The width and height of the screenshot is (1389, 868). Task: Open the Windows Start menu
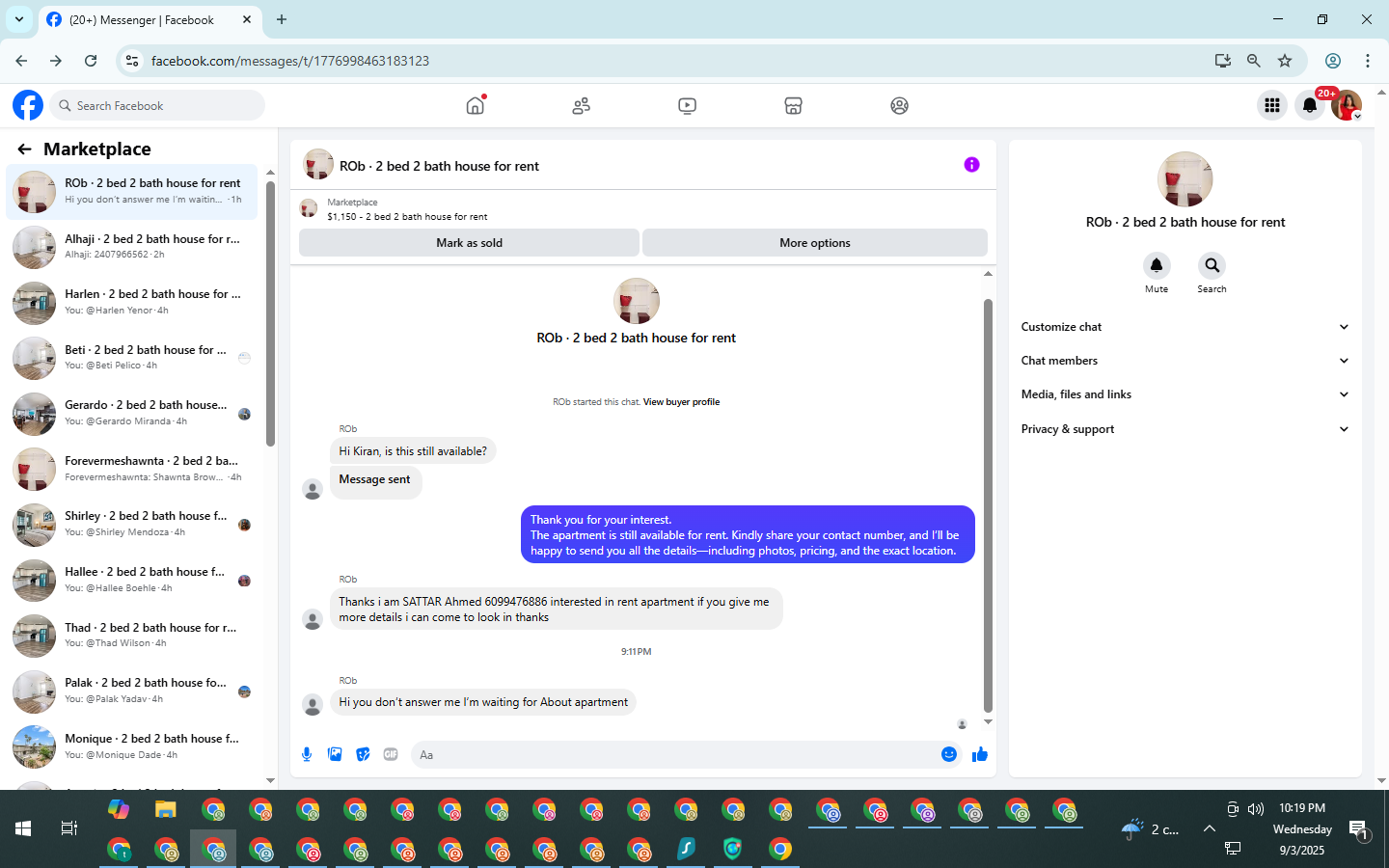[23, 828]
